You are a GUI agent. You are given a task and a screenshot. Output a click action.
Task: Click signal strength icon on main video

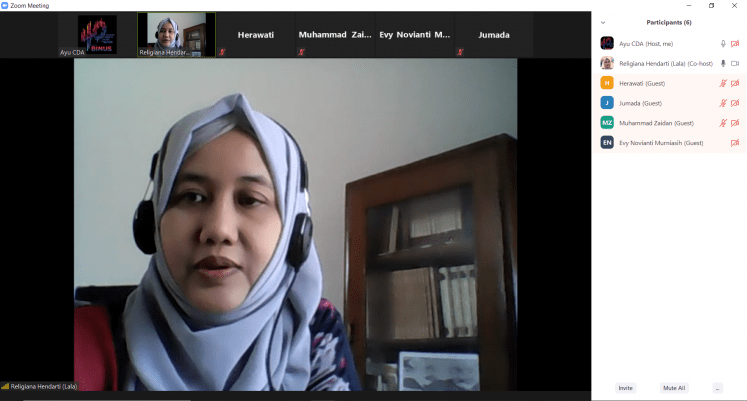click(5, 386)
